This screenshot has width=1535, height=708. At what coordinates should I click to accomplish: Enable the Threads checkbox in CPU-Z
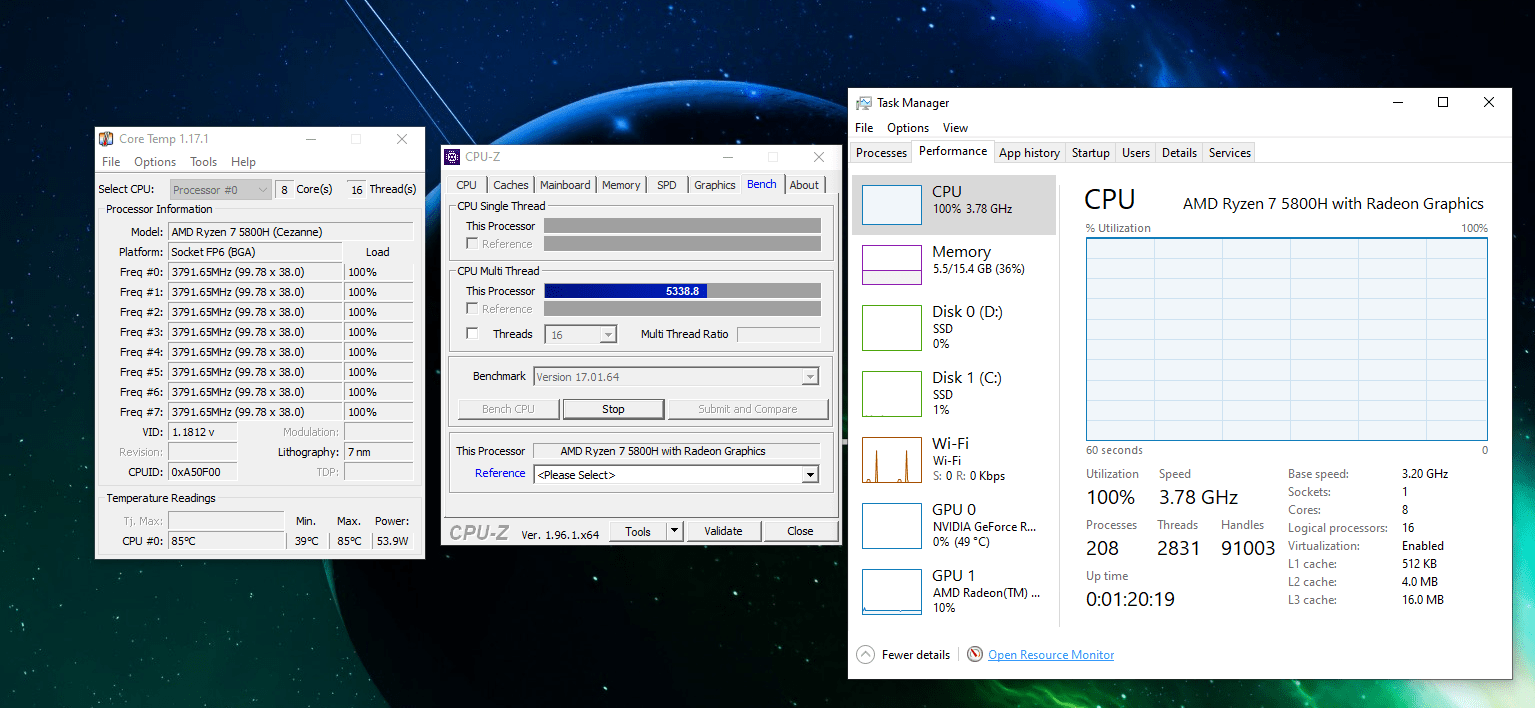[x=473, y=334]
